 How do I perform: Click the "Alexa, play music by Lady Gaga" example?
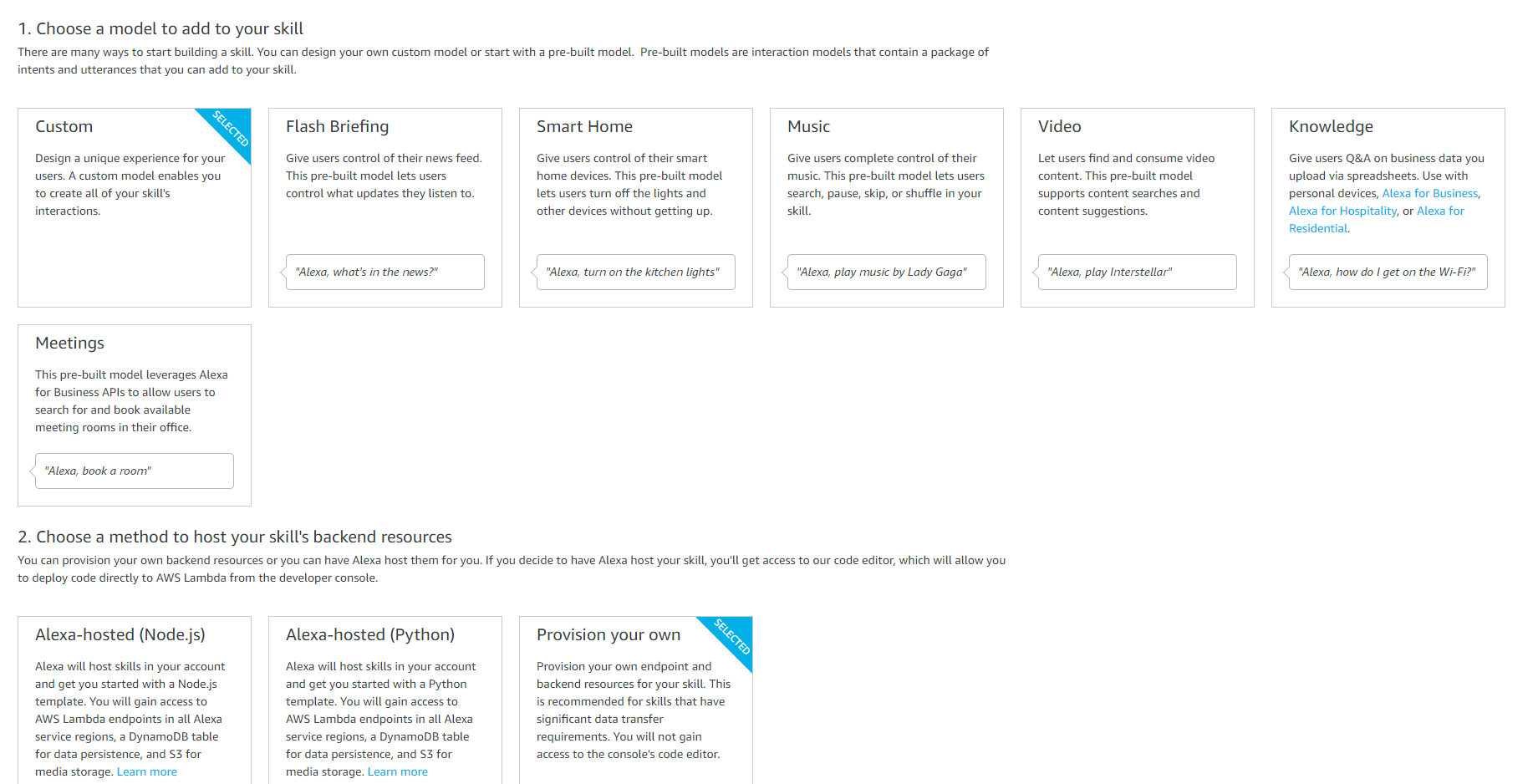coord(886,272)
